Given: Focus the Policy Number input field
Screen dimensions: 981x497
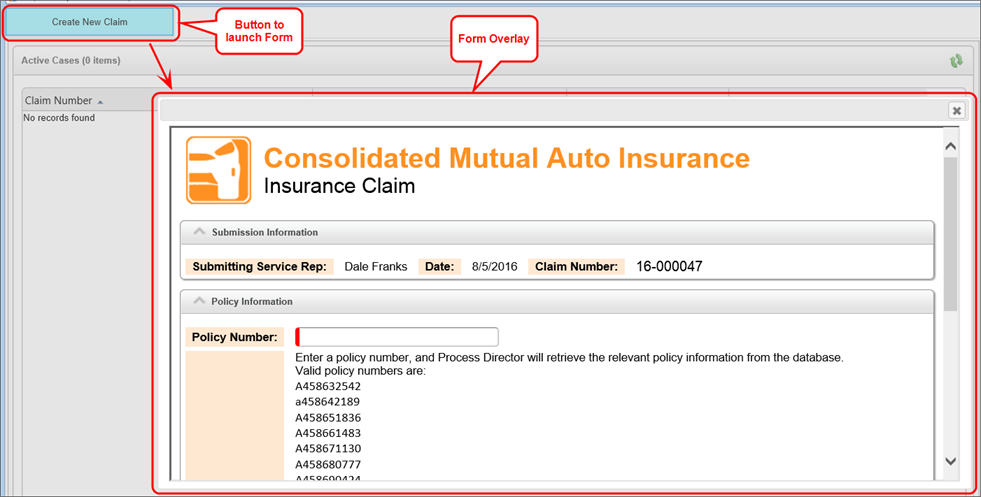Looking at the screenshot, I should [x=398, y=337].
